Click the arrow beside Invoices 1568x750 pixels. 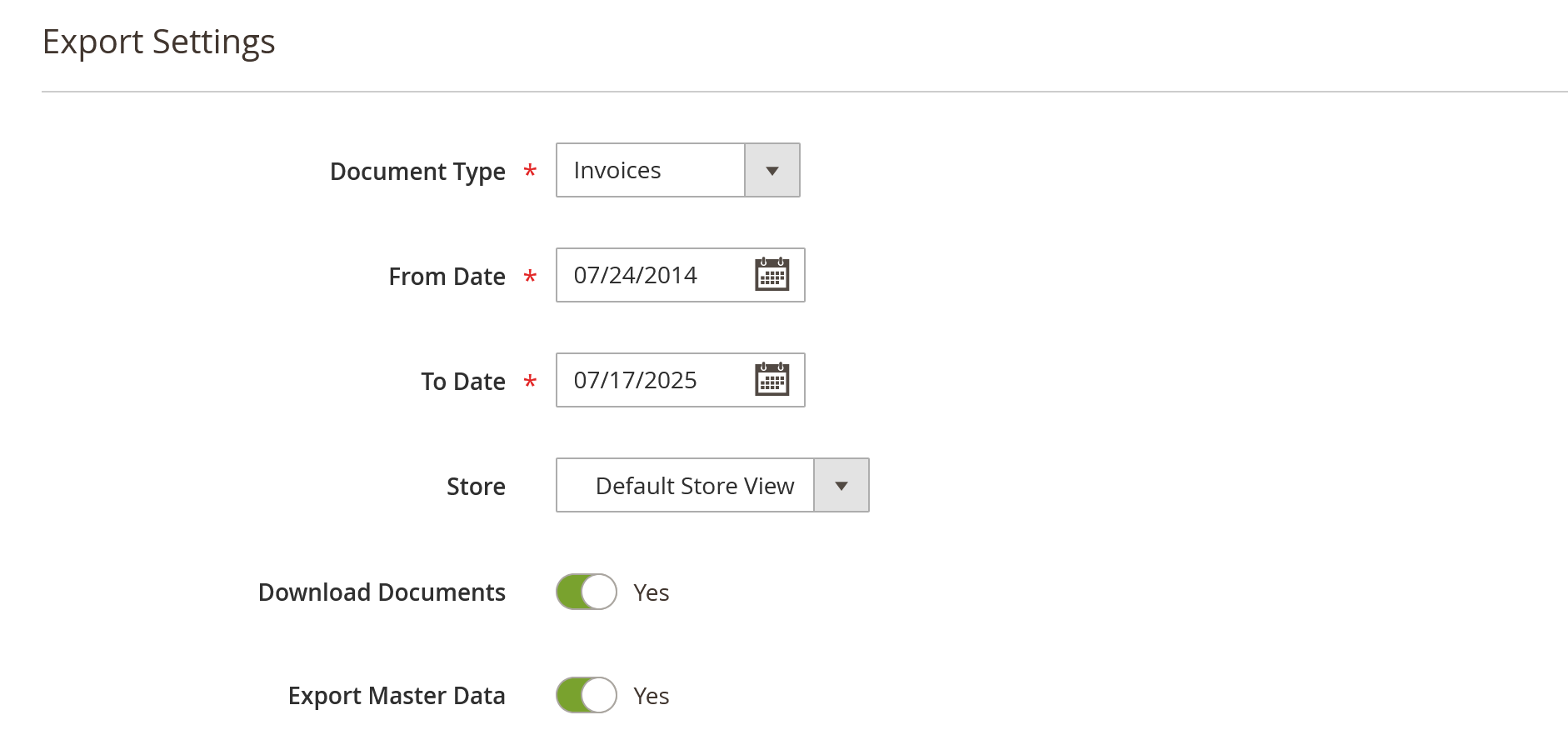772,170
